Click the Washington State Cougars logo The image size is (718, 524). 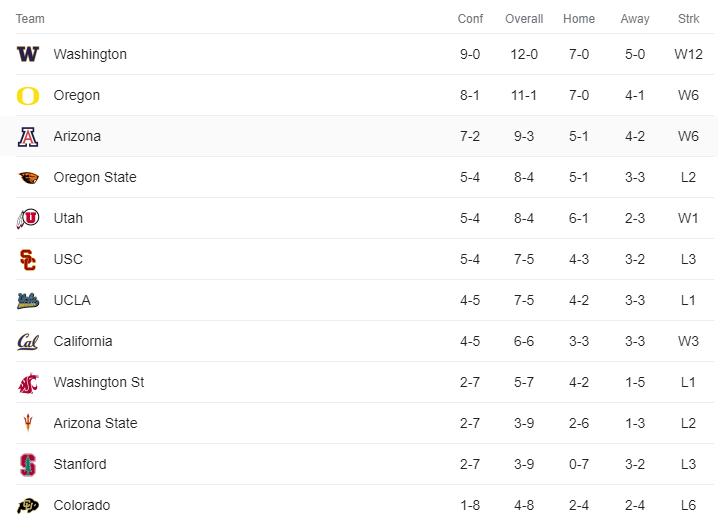pos(28,382)
